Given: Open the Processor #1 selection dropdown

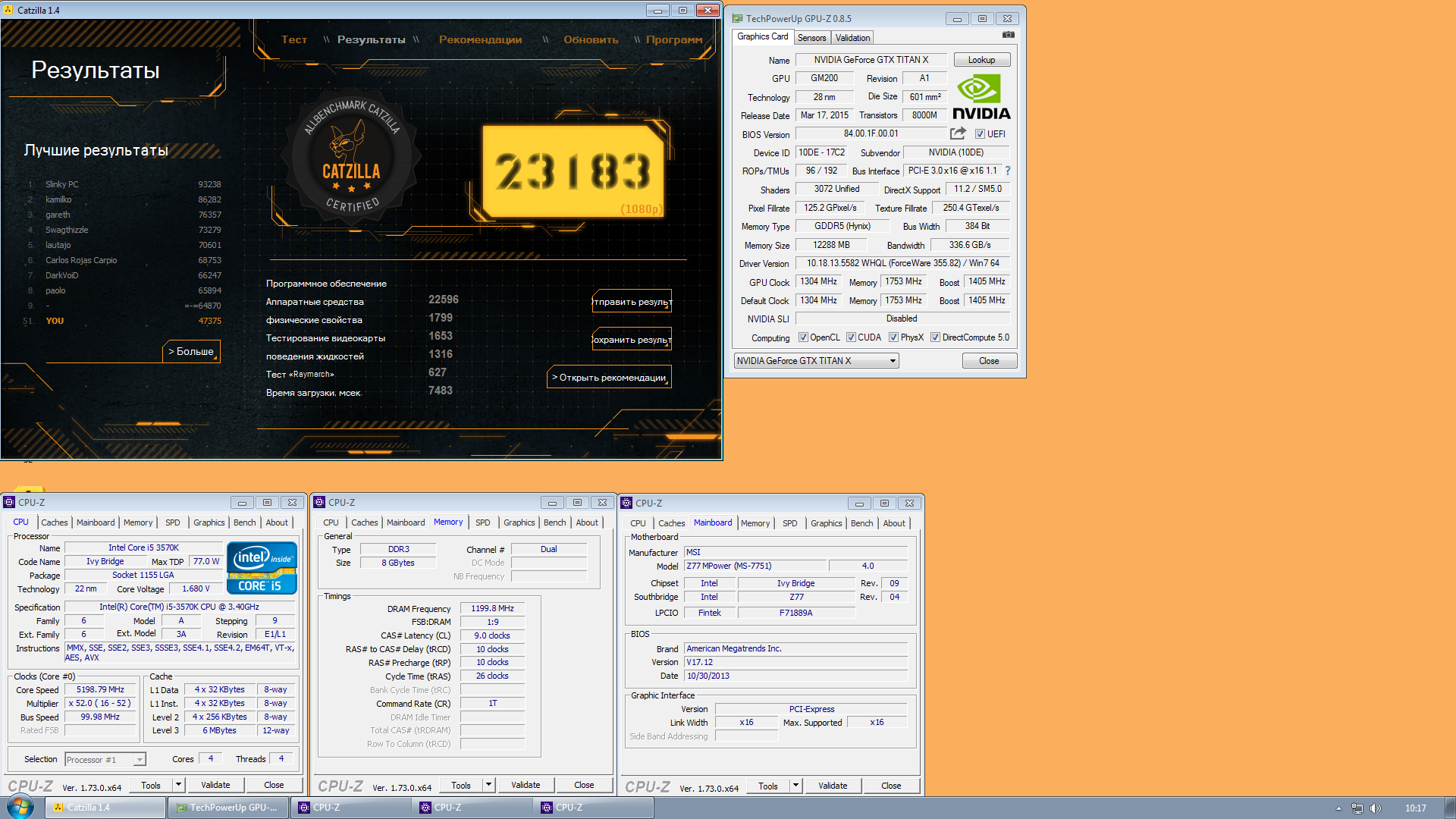Looking at the screenshot, I should (x=105, y=759).
